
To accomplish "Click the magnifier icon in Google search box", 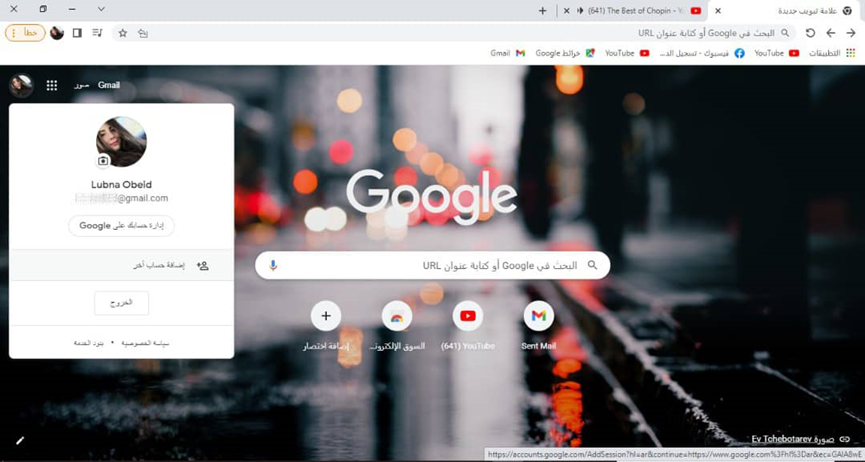I will pos(592,265).
